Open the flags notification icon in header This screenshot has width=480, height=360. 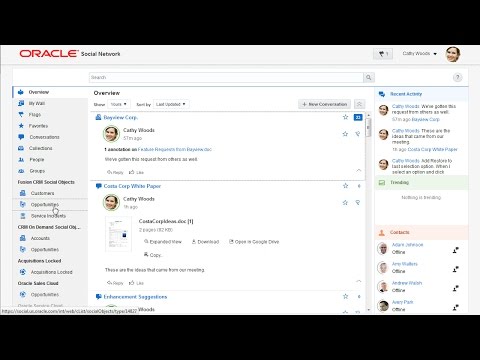pos(383,54)
